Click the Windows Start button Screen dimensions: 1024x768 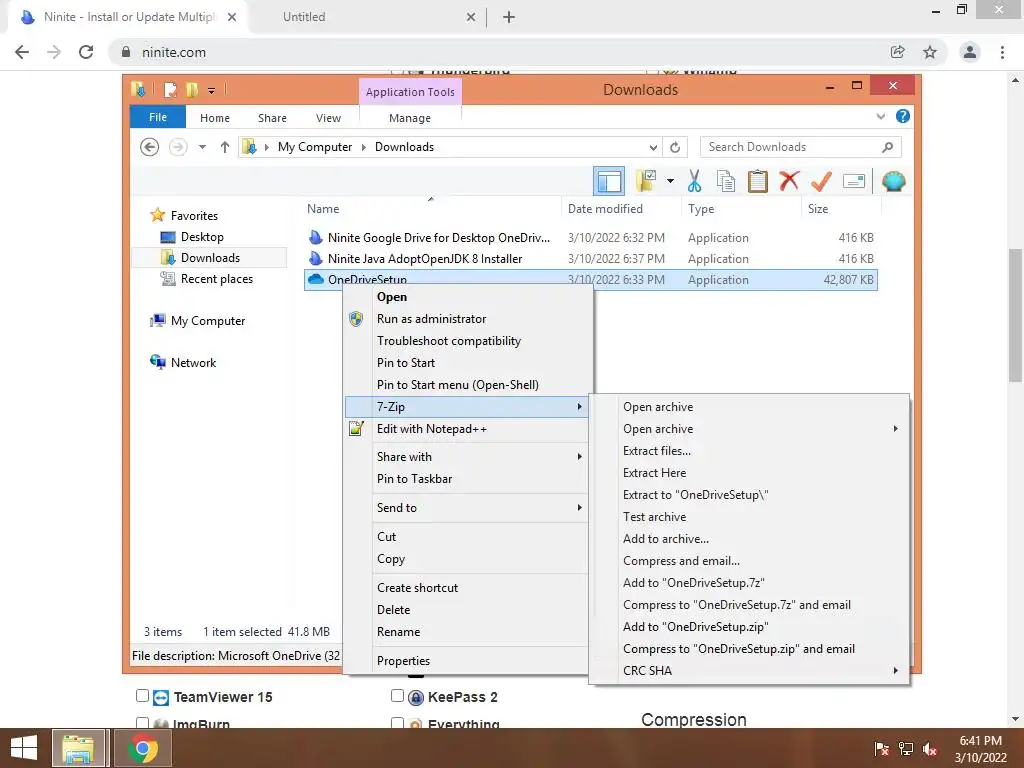coord(24,748)
